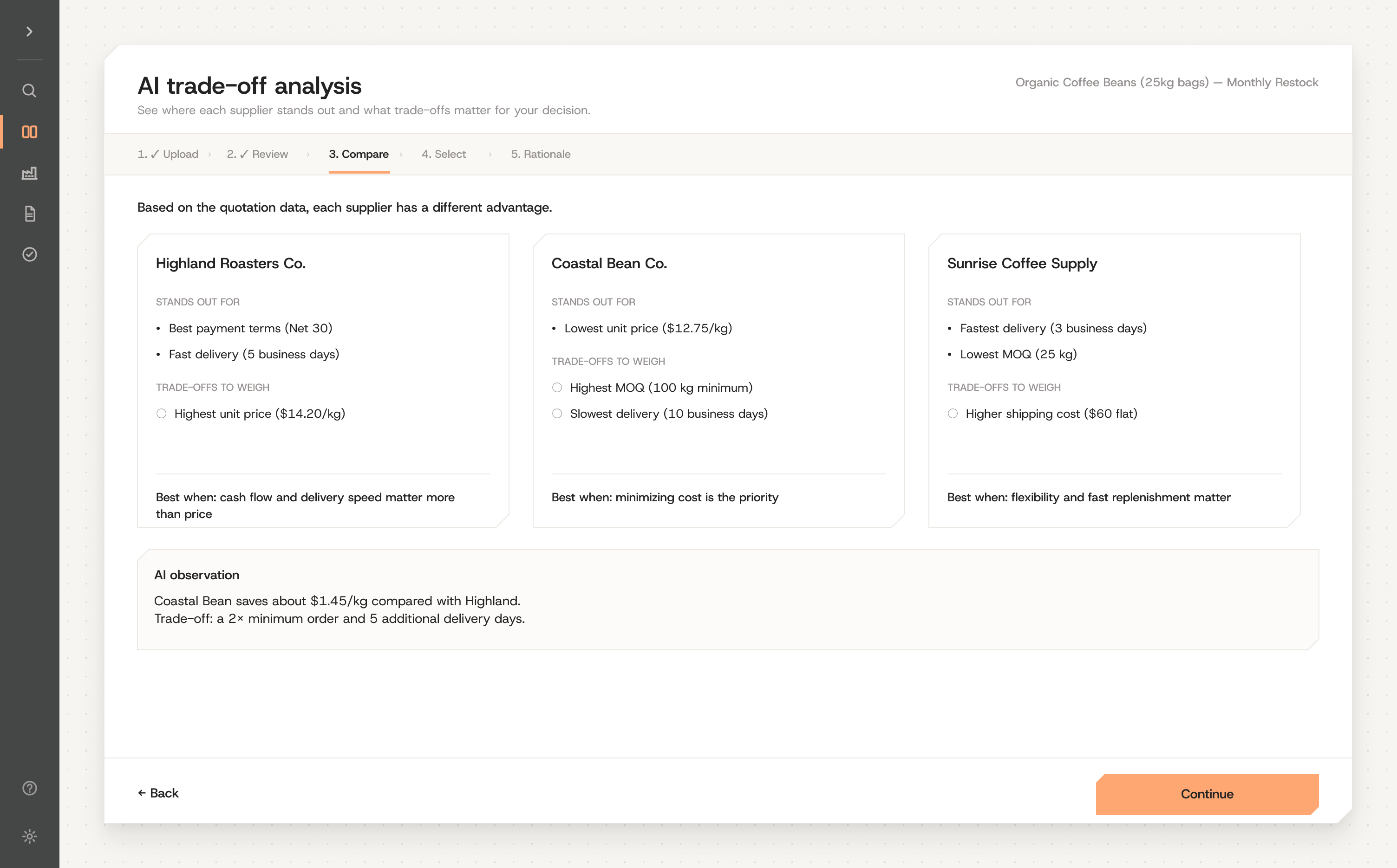
Task: Open the factory suppliers icon in sidebar
Action: (29, 173)
